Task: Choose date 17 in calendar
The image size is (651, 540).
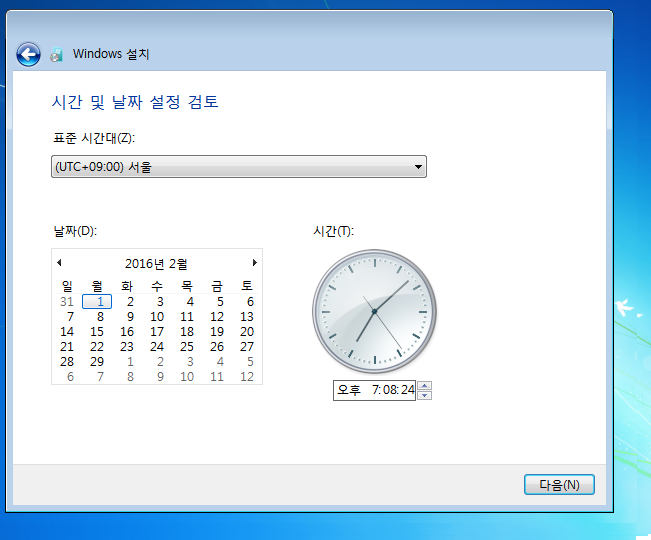Action: point(157,332)
